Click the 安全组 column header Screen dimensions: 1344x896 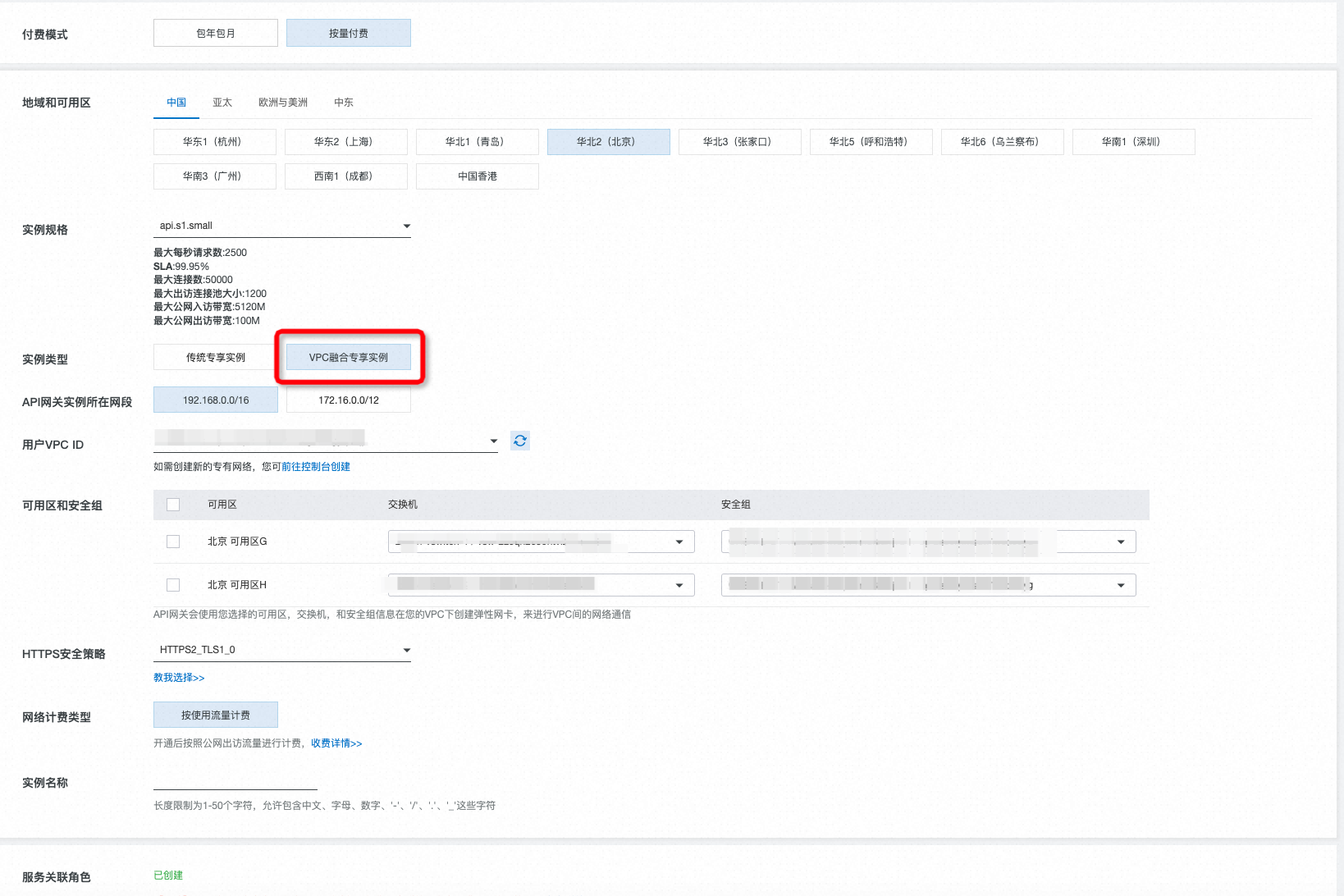point(736,505)
